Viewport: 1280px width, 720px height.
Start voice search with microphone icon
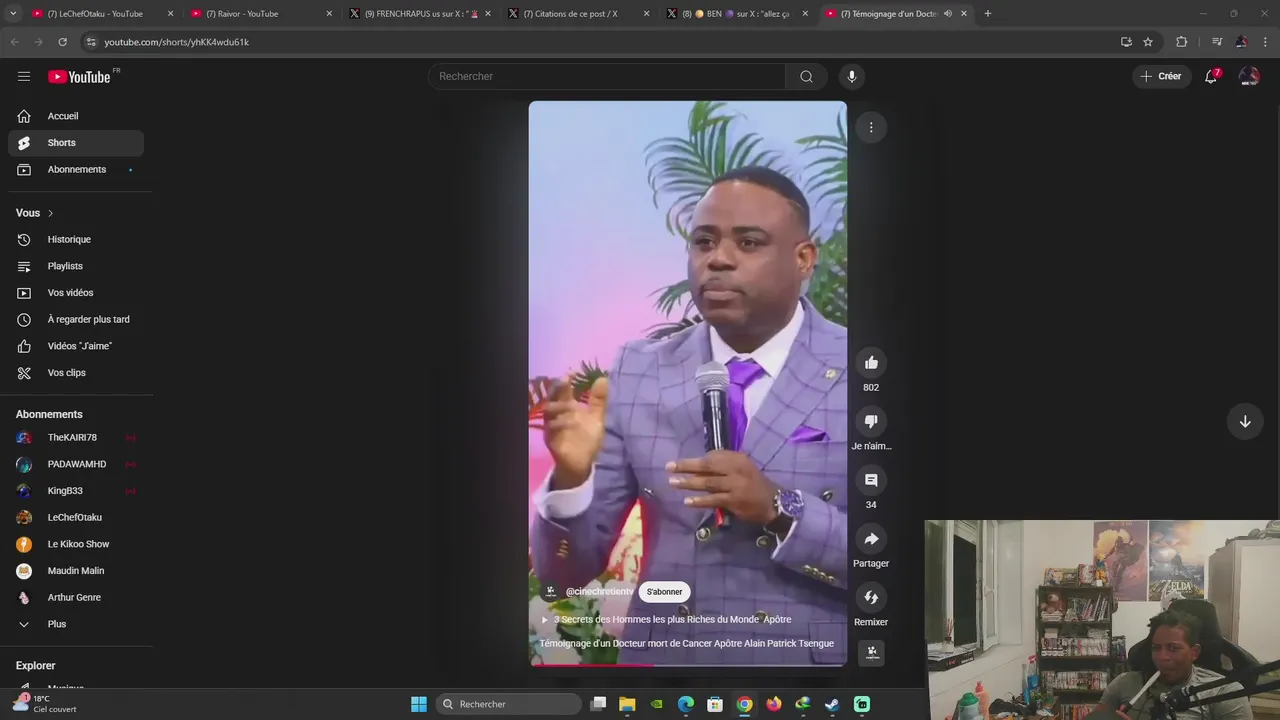click(852, 77)
